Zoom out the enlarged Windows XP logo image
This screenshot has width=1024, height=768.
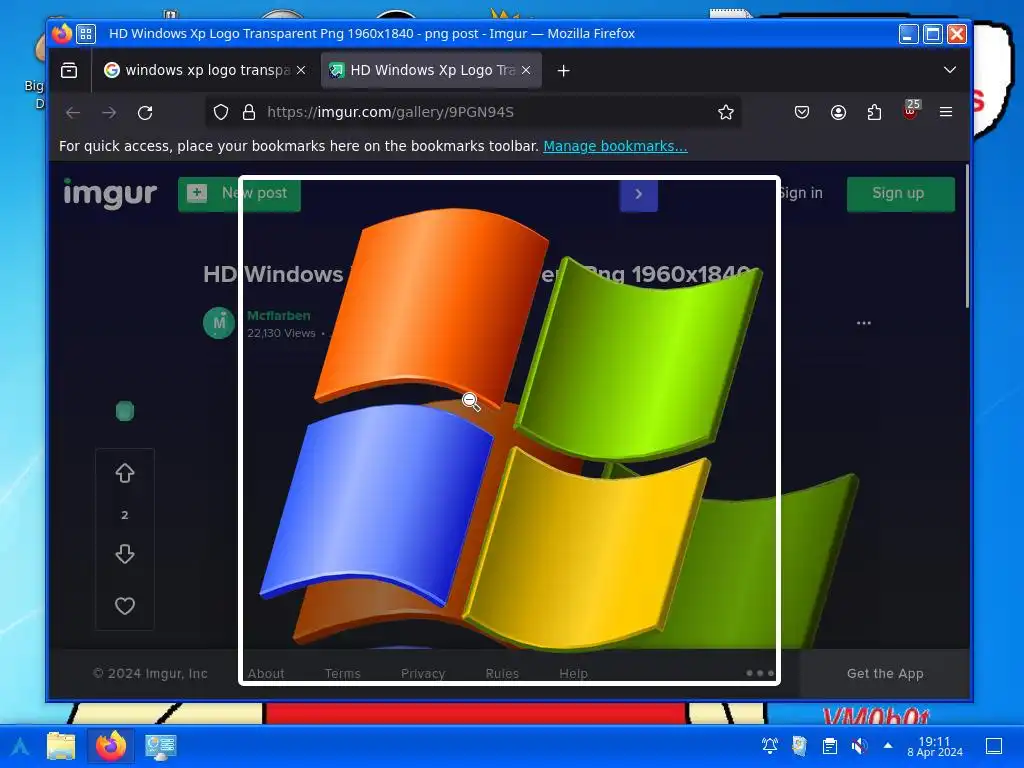tap(509, 431)
